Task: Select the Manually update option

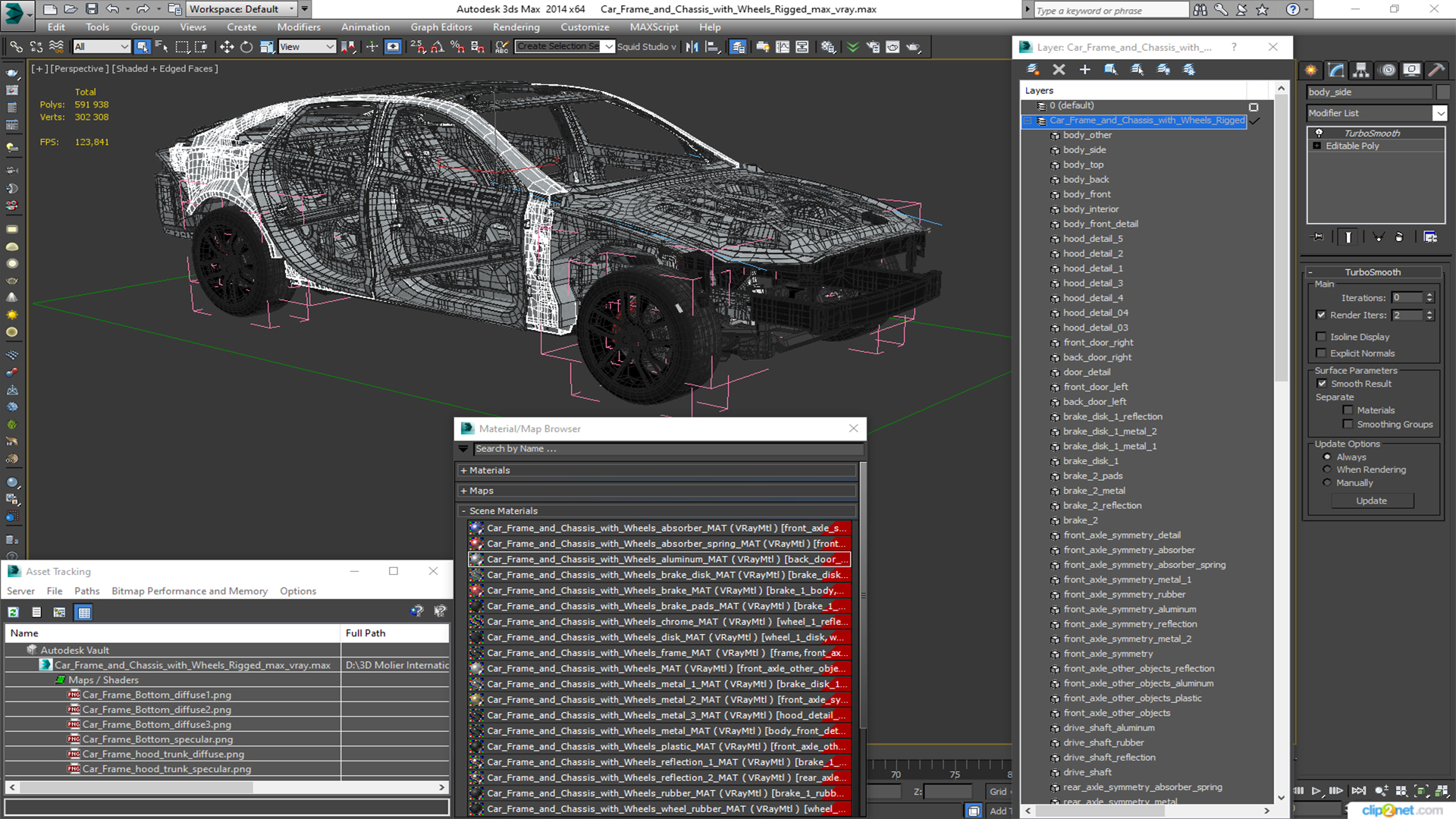Action: (1327, 483)
